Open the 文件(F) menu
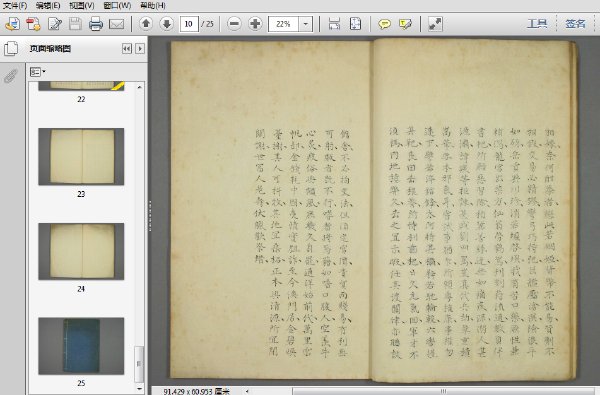 (15, 5)
